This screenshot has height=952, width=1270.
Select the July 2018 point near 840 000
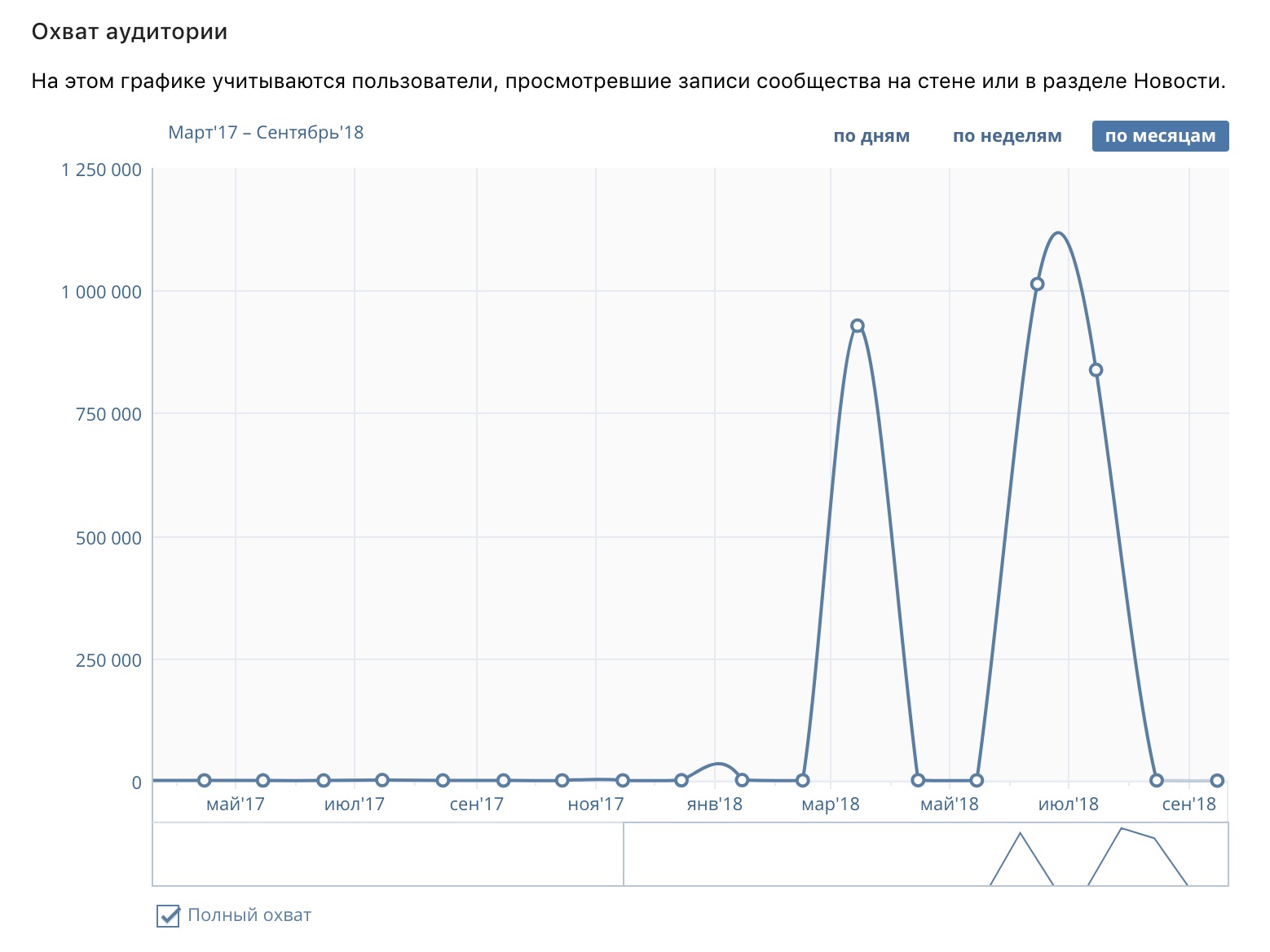tap(1096, 370)
